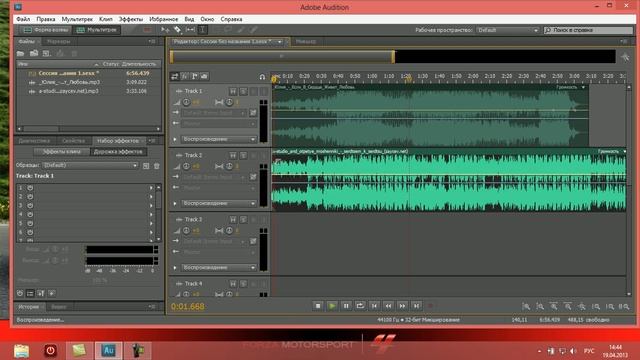Viewport: 640px width, 360px height.
Task: Click Track 2 volume knob
Action: pos(186,166)
